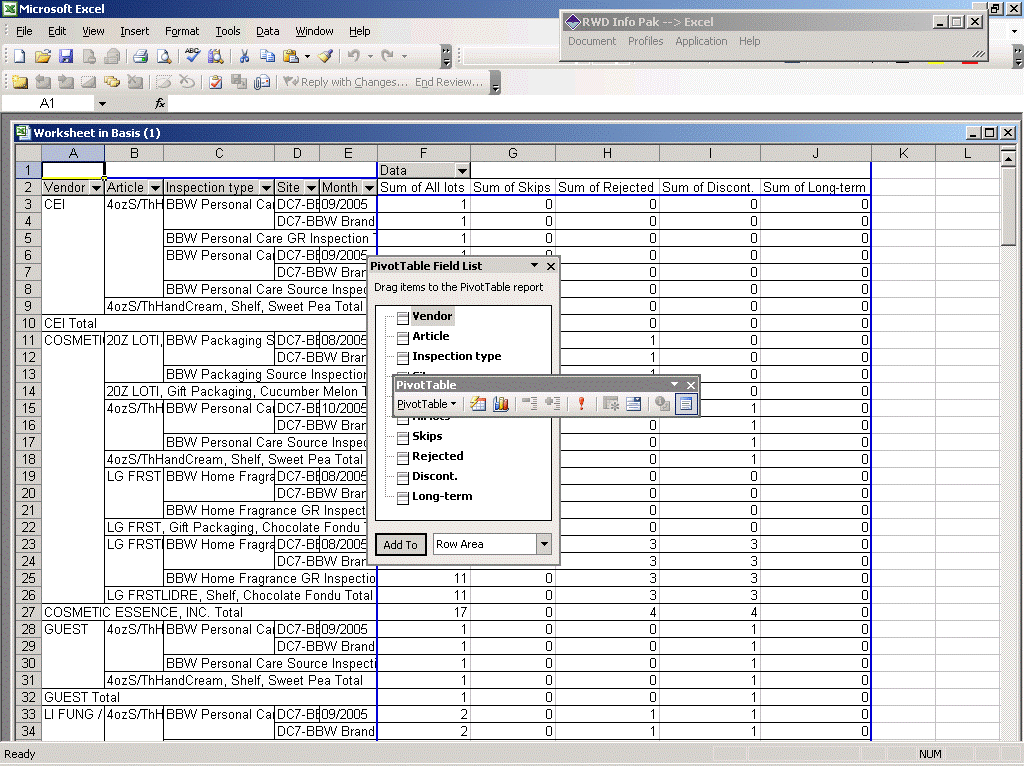Refresh Data with red exclamation icon
This screenshot has width=1024, height=766.
[581, 404]
